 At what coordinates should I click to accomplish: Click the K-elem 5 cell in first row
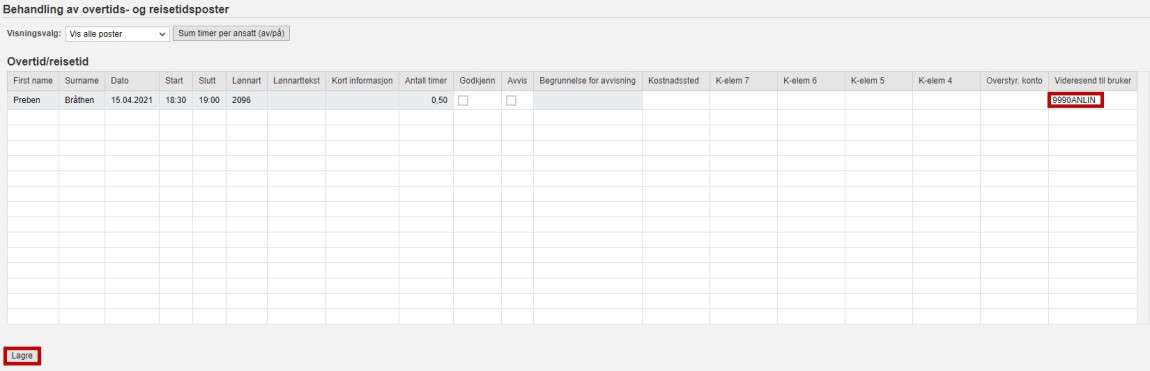click(x=878, y=100)
